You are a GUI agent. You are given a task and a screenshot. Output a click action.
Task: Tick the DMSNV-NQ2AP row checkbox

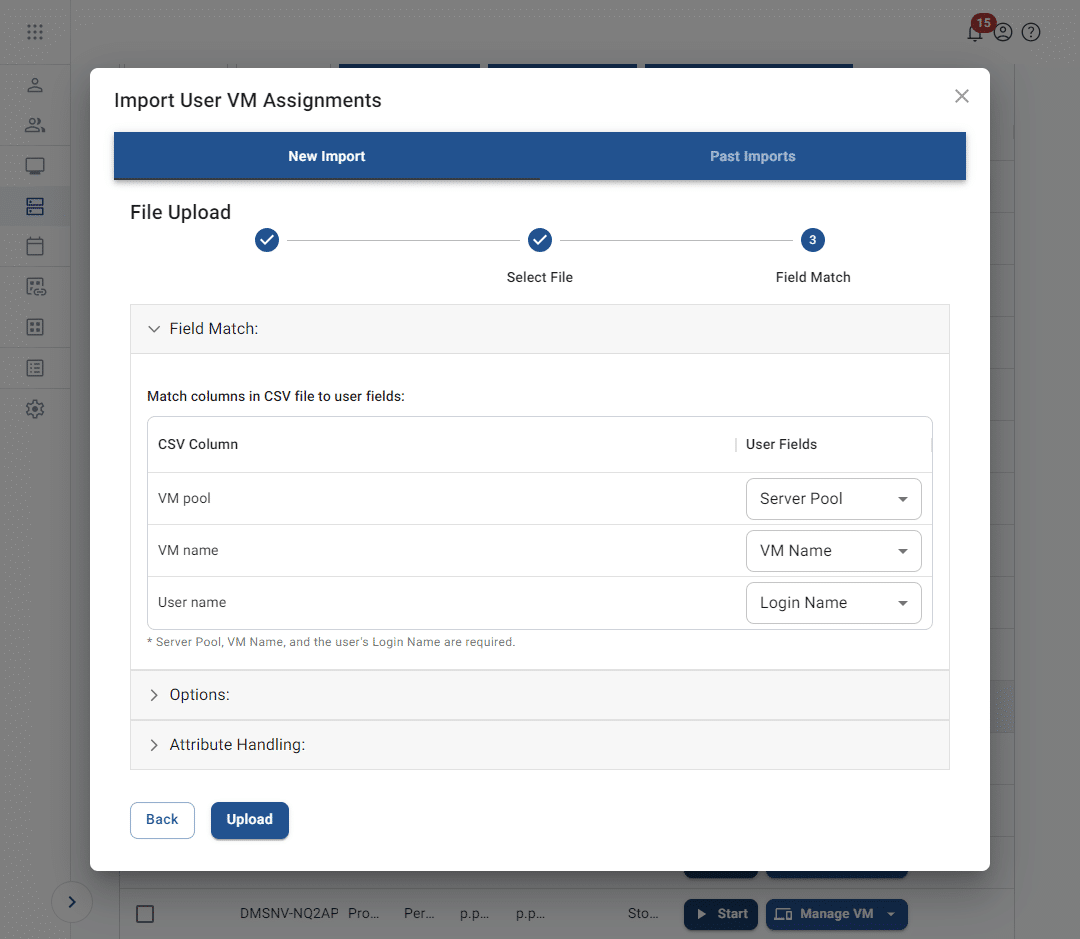pos(145,914)
